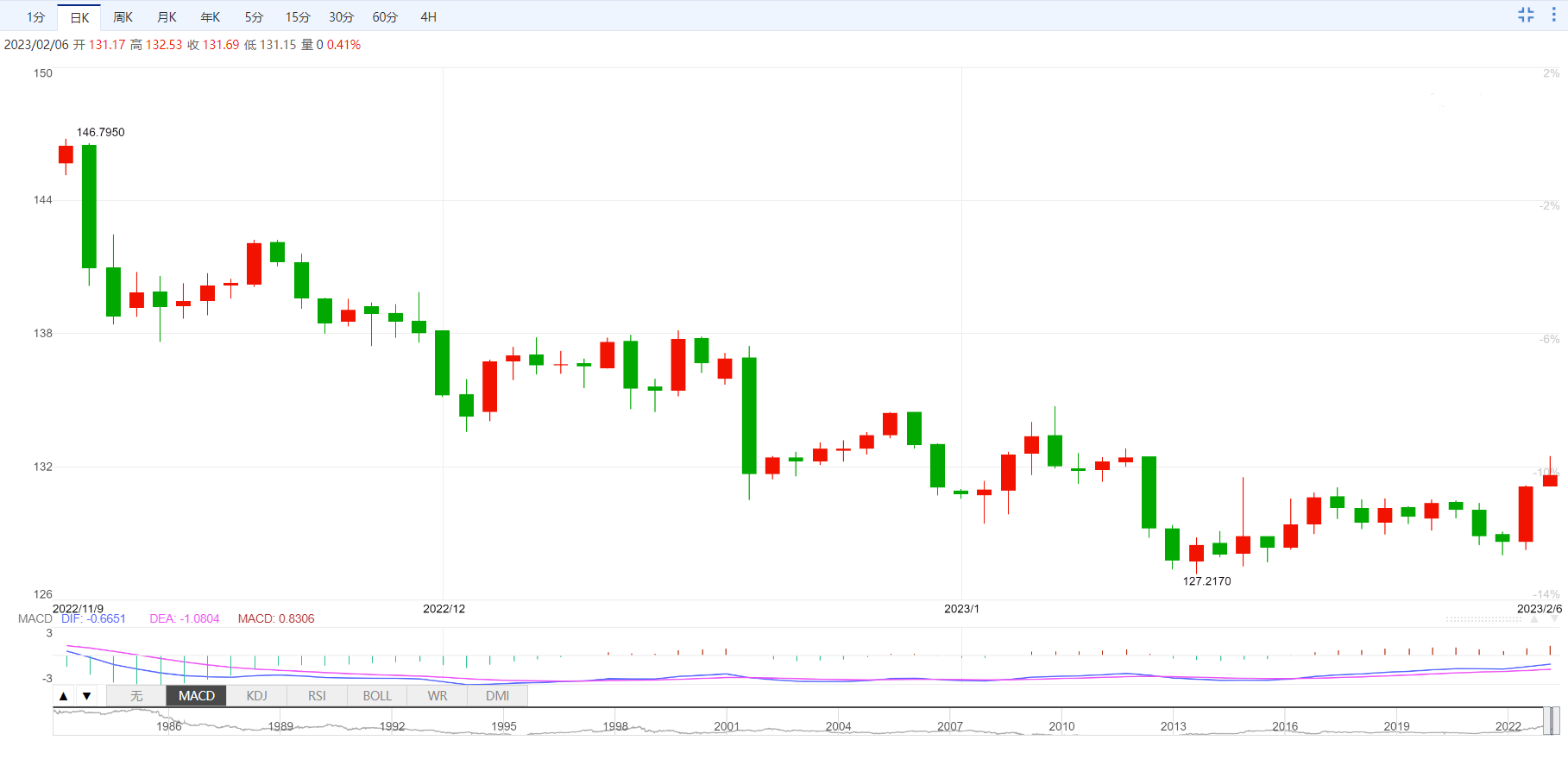Click the black up triangle by indicator tabs

click(x=64, y=696)
